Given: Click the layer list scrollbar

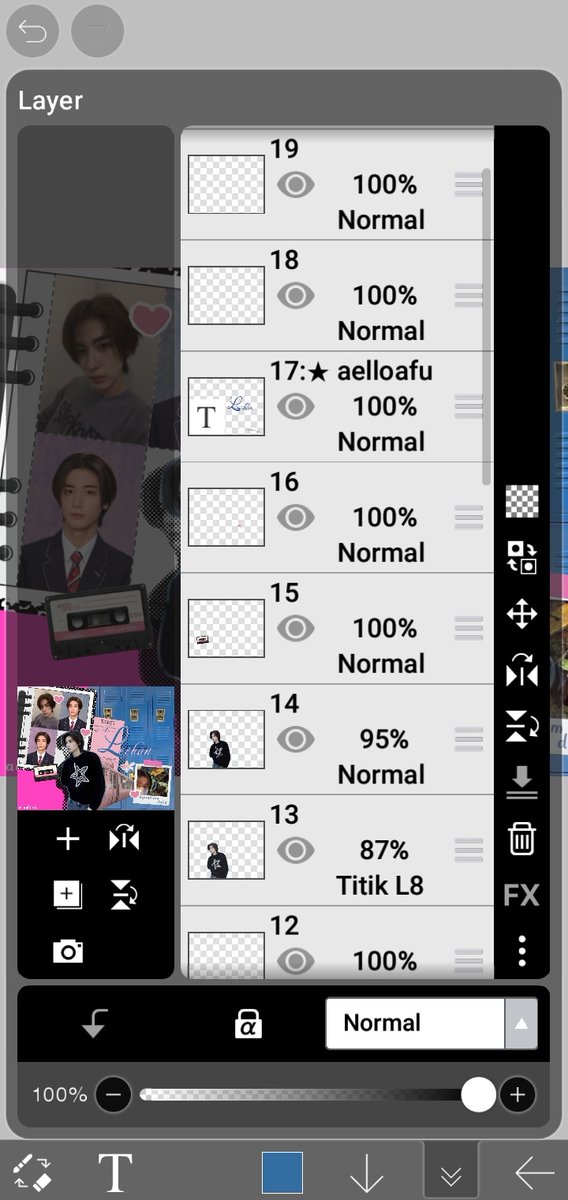Looking at the screenshot, I should pyautogui.click(x=486, y=325).
